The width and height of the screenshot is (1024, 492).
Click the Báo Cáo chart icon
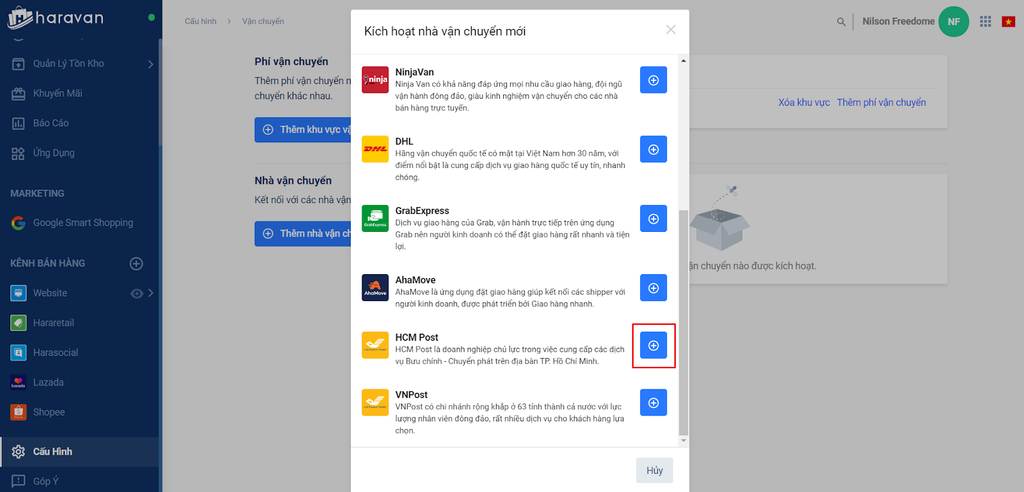click(x=18, y=123)
